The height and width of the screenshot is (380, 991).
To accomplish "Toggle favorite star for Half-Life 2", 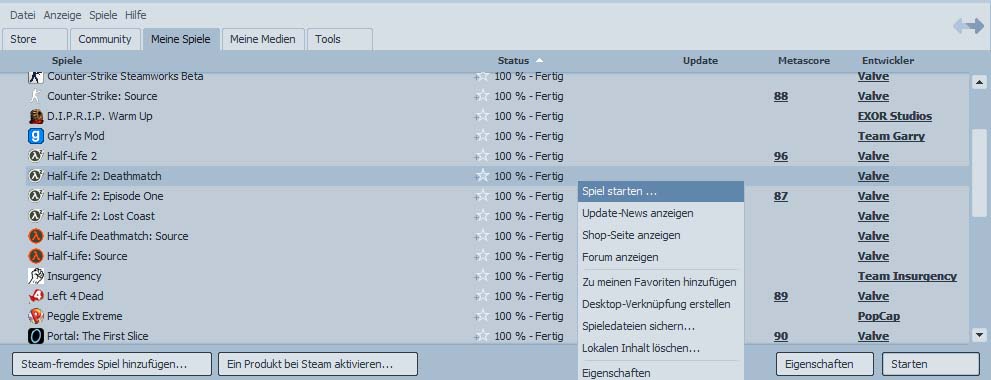I will (x=482, y=156).
